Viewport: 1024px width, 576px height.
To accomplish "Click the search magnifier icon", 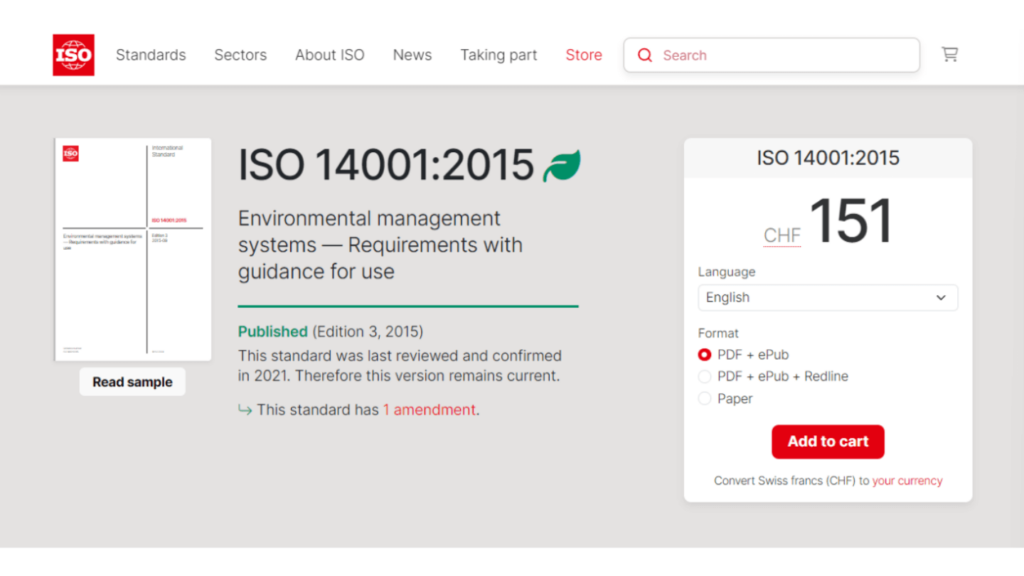I will point(645,56).
